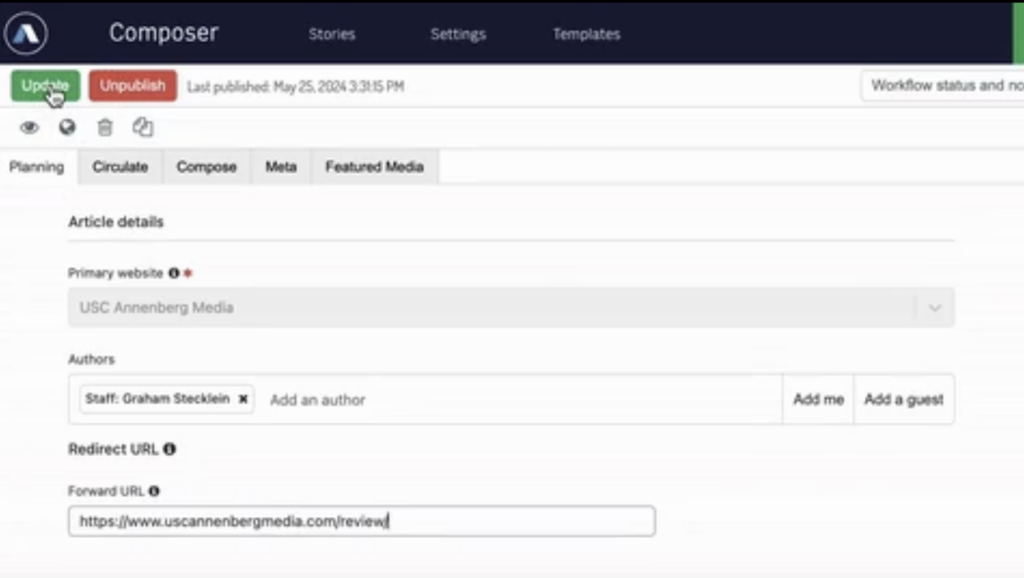Delete the story using the trash icon
This screenshot has height=578, width=1024.
click(105, 127)
